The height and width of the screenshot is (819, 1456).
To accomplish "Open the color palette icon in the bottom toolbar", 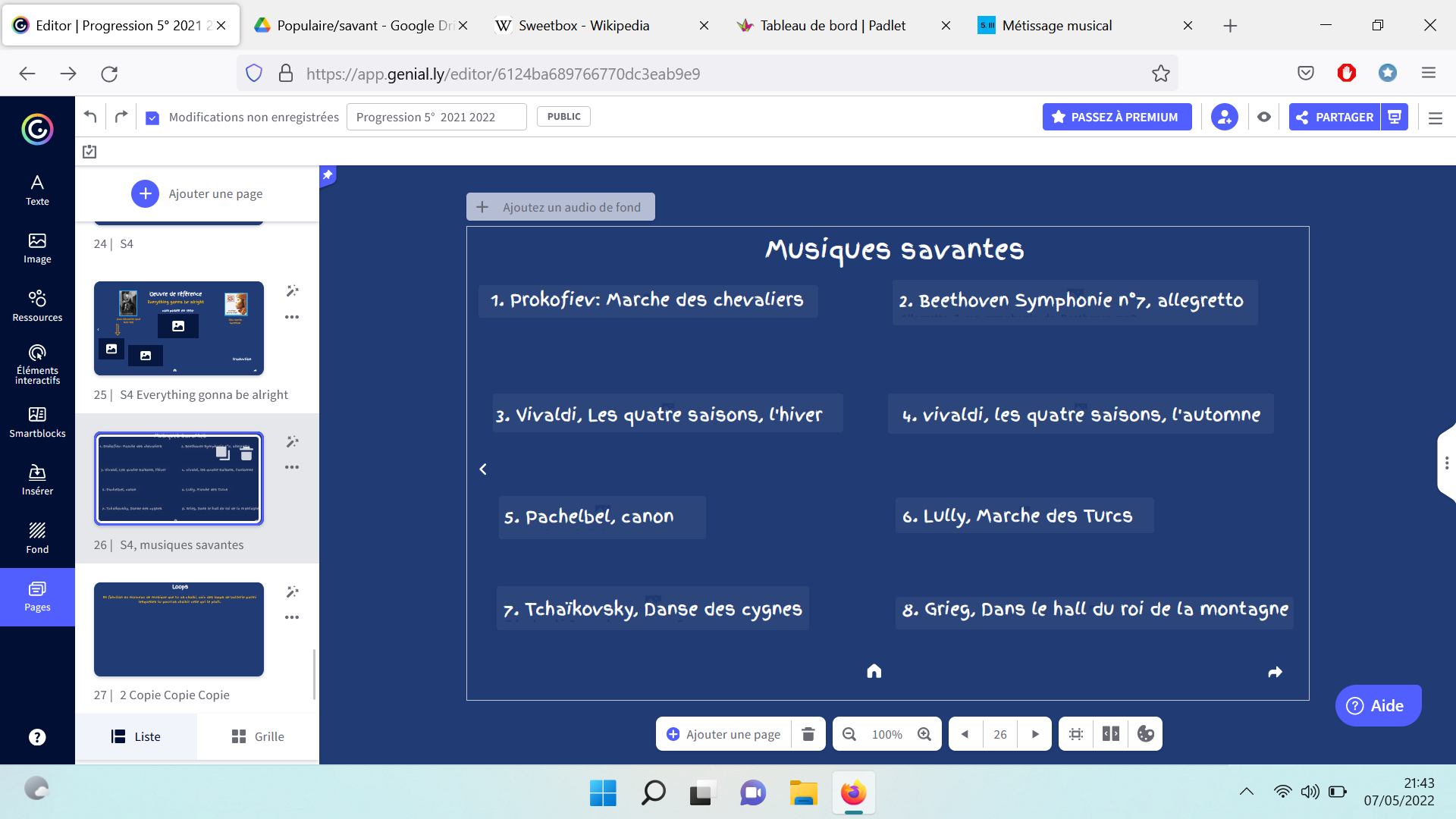I will point(1145,733).
